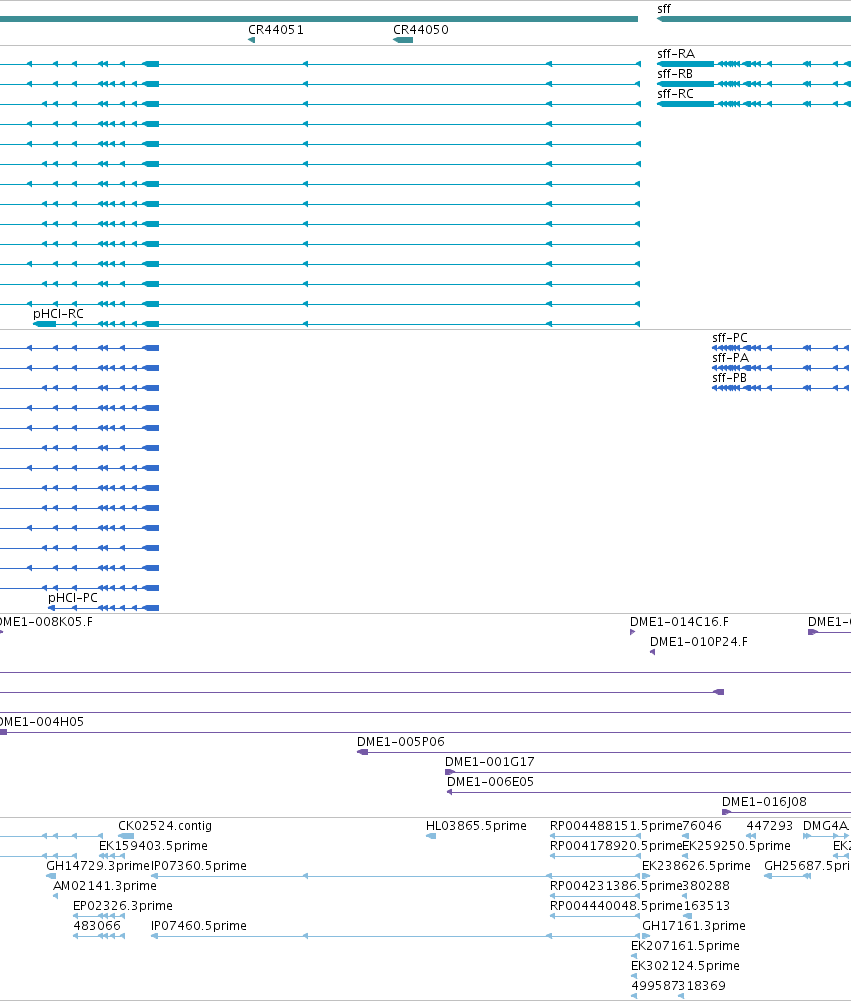
Task: Select the GH25687.5prime EST label
Action: (808, 866)
